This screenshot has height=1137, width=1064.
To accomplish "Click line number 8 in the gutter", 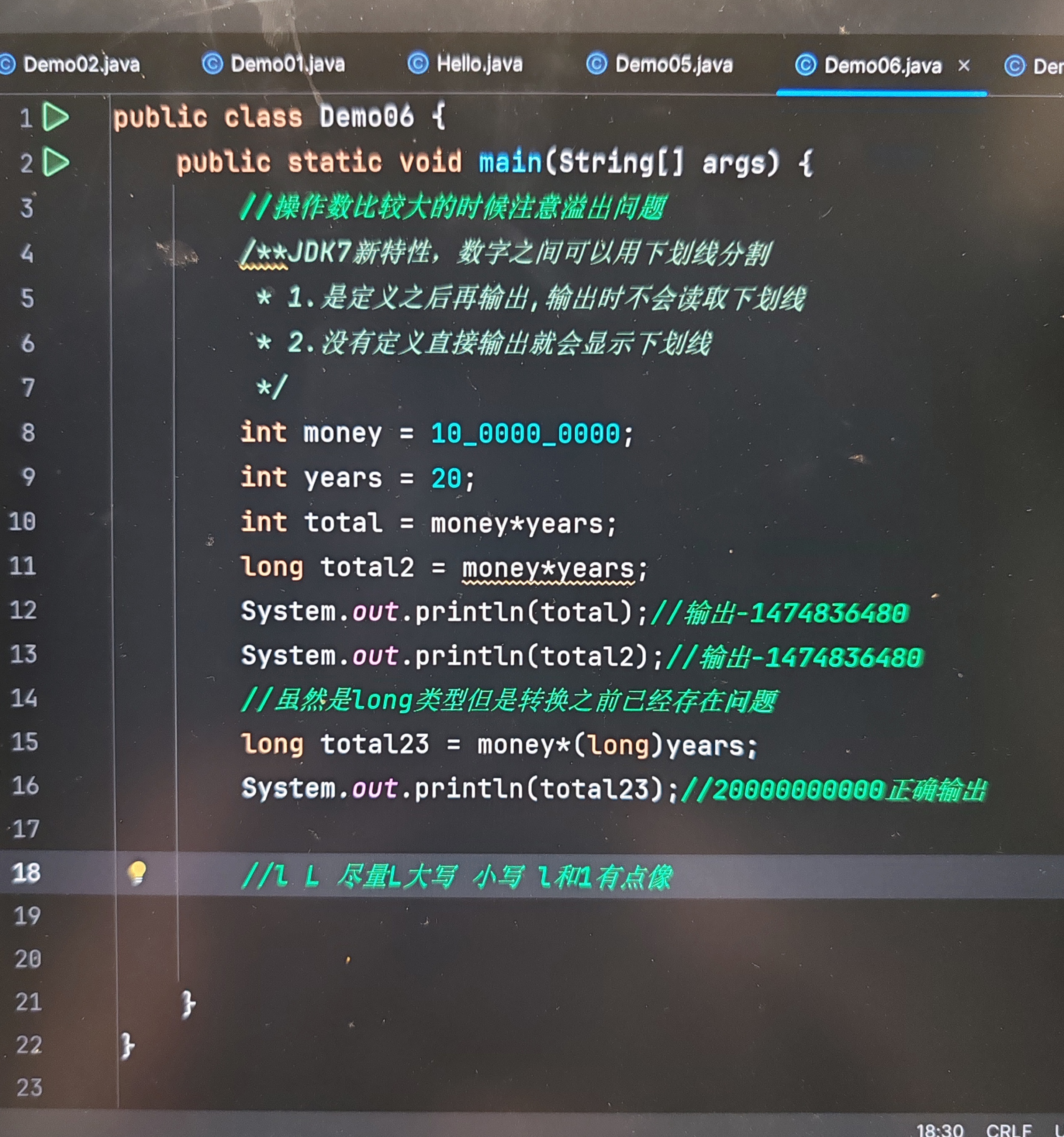I will point(28,433).
